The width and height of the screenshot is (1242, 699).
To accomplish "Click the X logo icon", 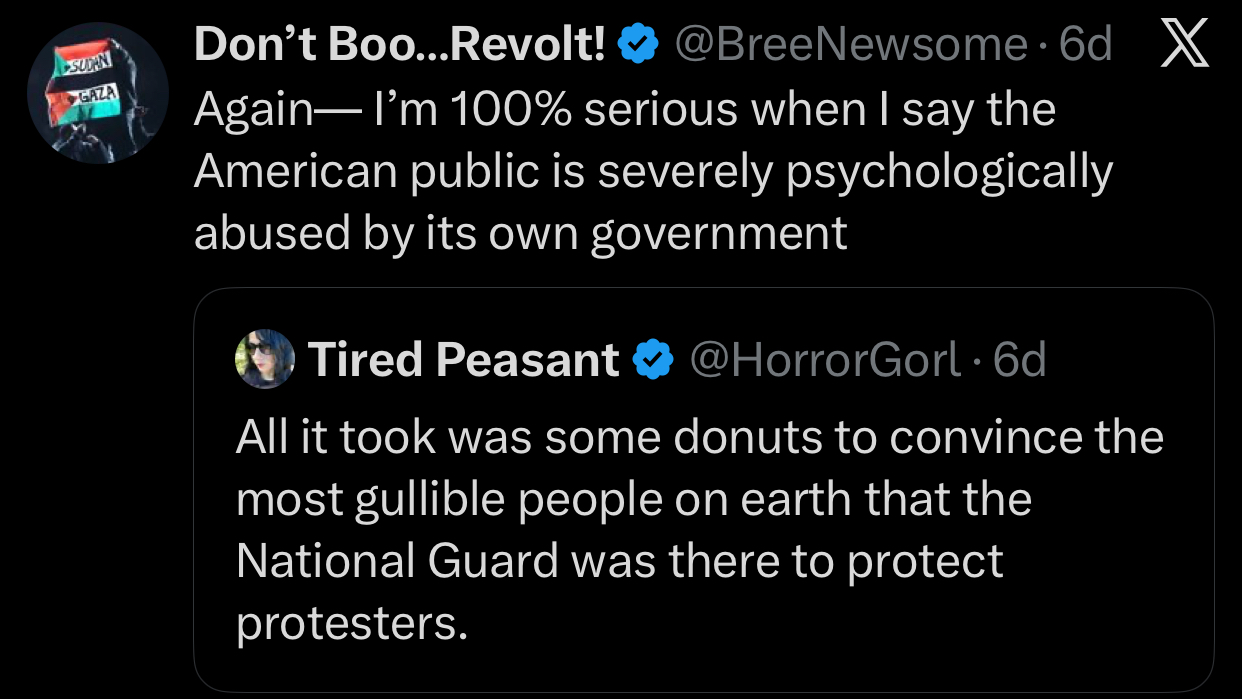I will click(x=1185, y=46).
